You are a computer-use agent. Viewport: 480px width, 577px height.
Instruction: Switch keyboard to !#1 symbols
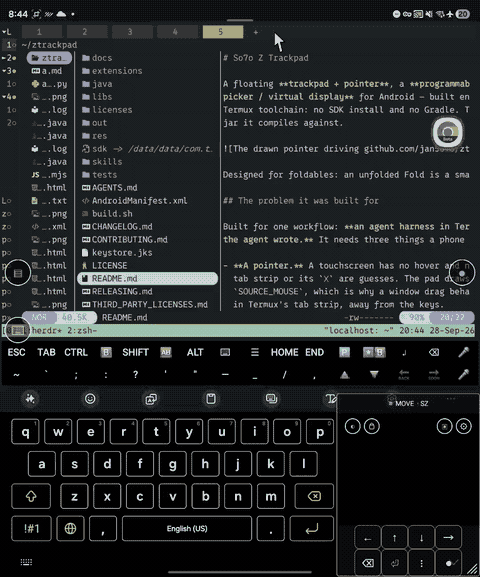[31, 529]
